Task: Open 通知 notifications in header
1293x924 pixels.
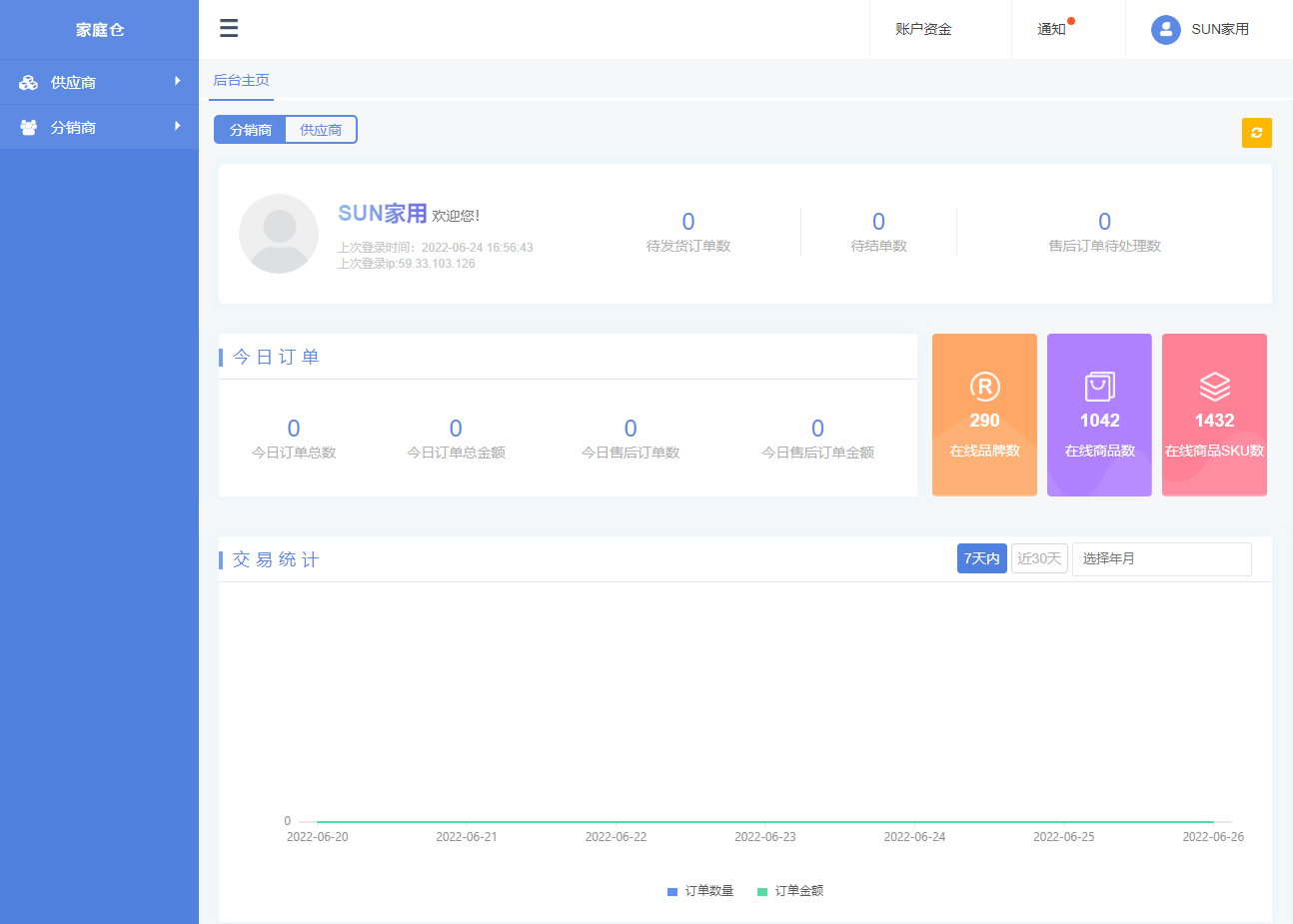Action: tap(1051, 29)
